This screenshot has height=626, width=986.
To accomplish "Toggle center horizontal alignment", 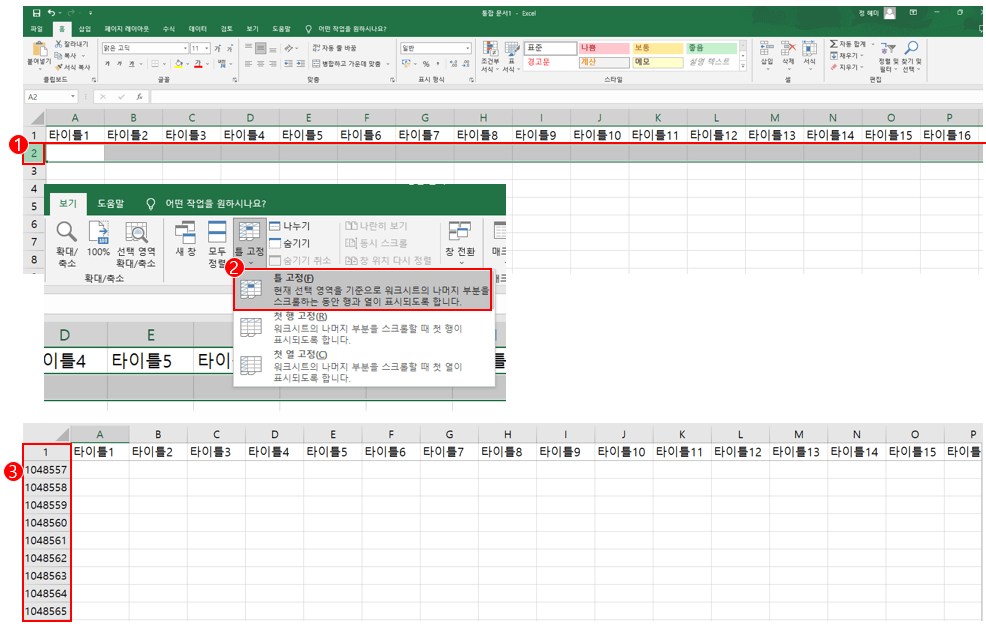I will [x=260, y=63].
